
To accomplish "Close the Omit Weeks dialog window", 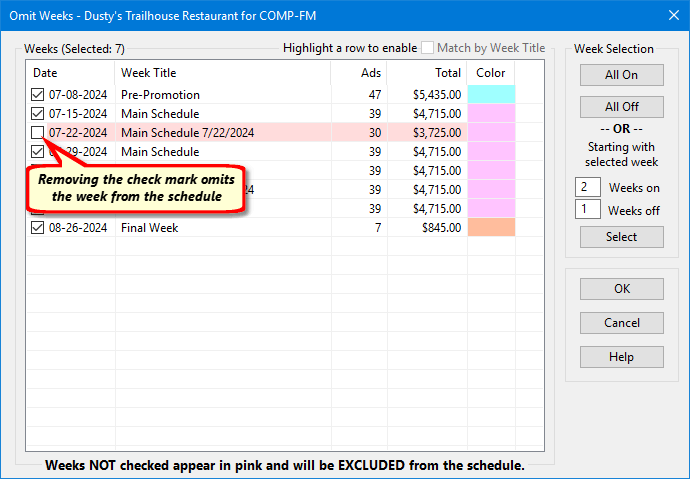I will (x=669, y=14).
